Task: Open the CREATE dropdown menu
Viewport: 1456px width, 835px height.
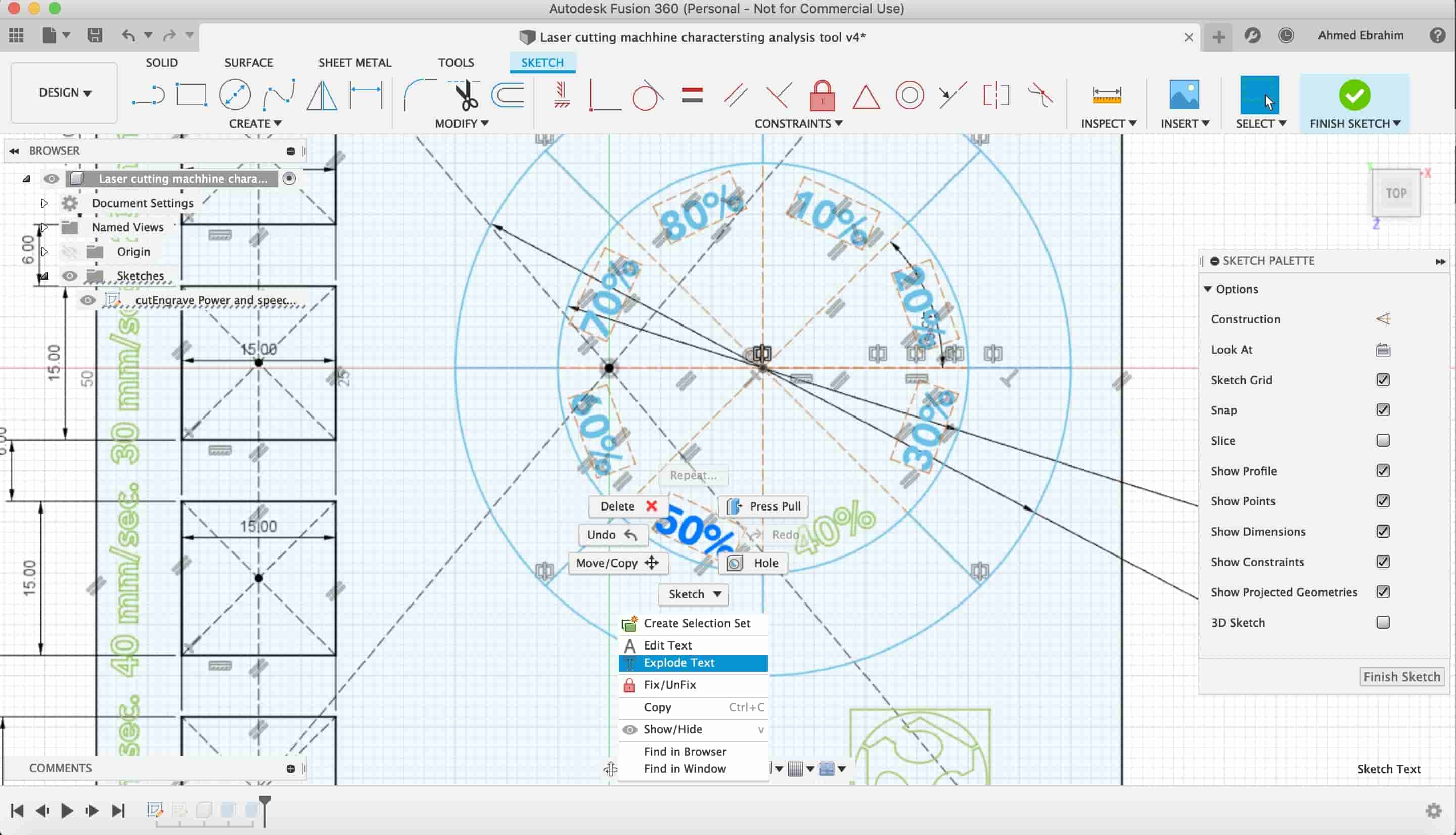Action: tap(255, 123)
